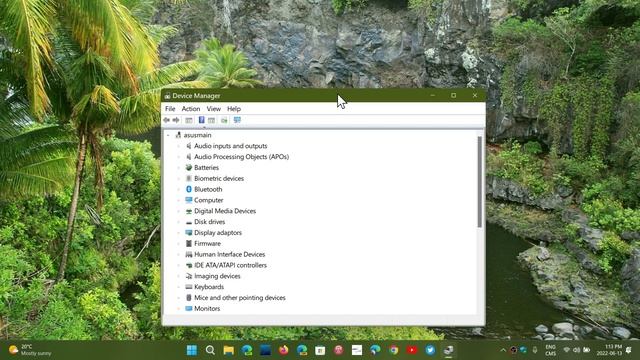Click the Back arrow in Device Manager toolbar
Viewport: 640px width, 360px height.
click(167, 120)
